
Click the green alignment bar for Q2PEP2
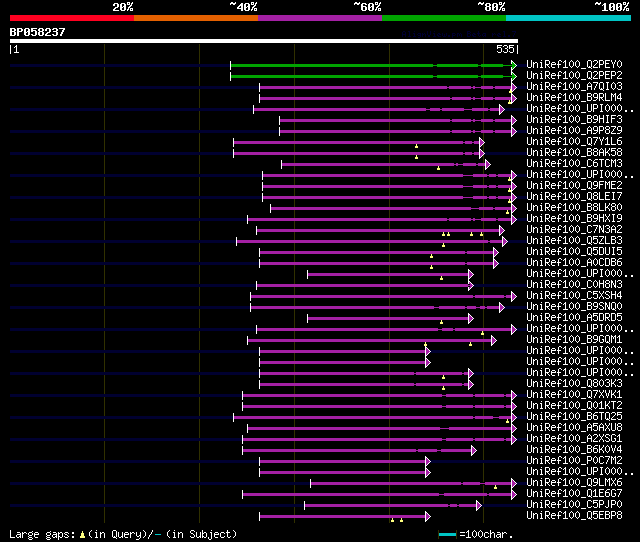pyautogui.click(x=371, y=76)
